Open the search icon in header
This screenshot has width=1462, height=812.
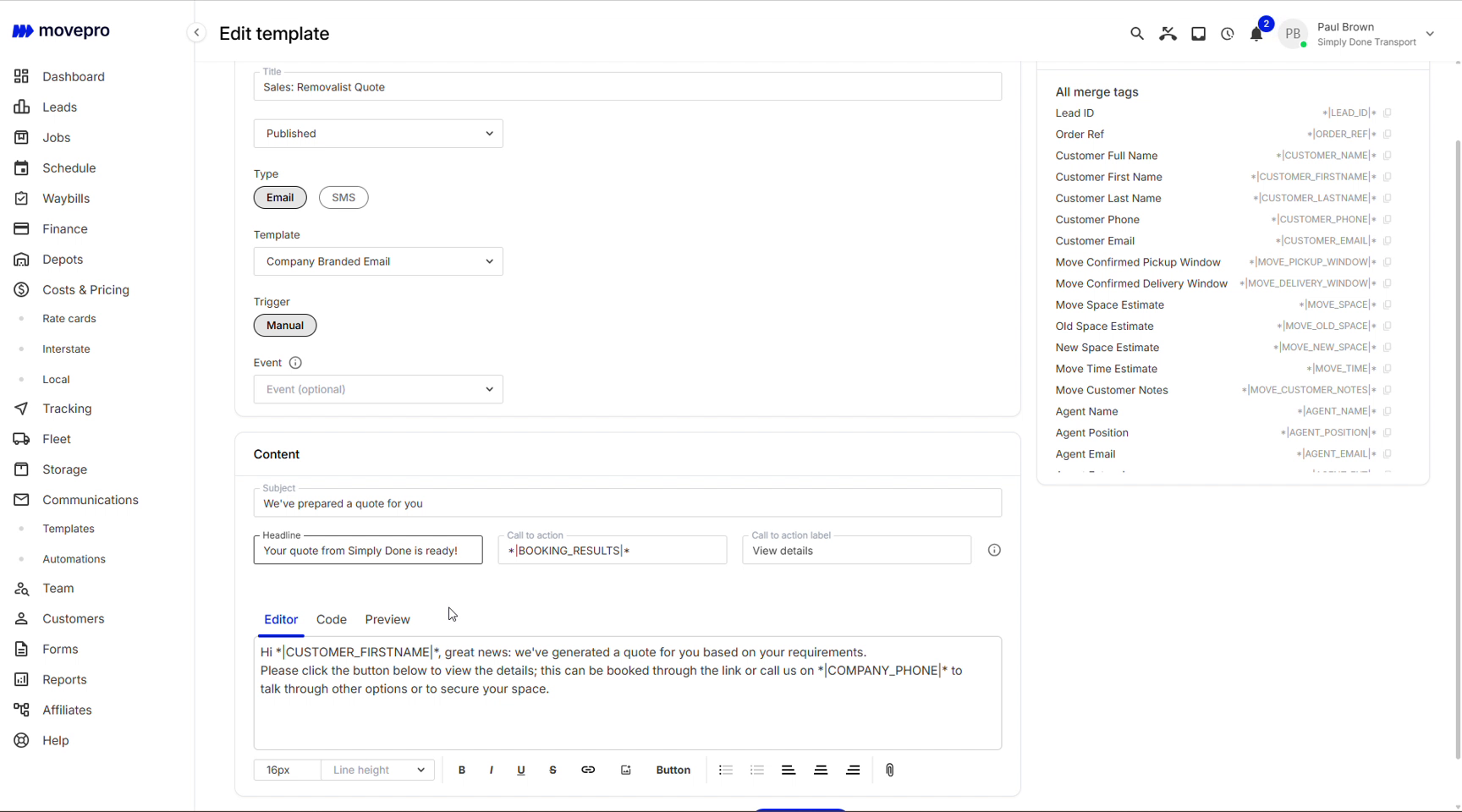tap(1136, 34)
